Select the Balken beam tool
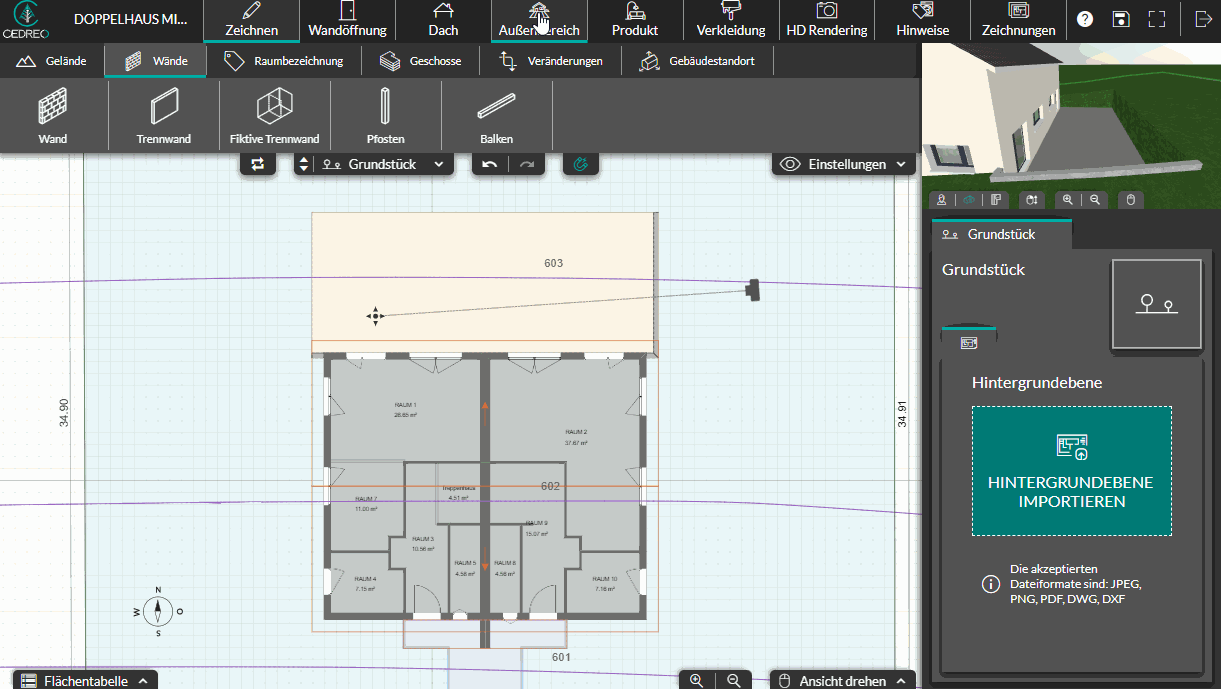 point(496,116)
